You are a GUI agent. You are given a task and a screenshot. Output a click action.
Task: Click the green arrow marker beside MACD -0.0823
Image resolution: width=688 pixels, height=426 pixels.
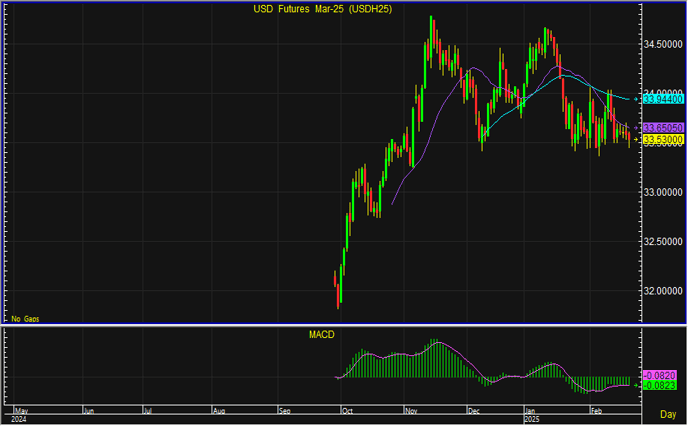(638, 384)
